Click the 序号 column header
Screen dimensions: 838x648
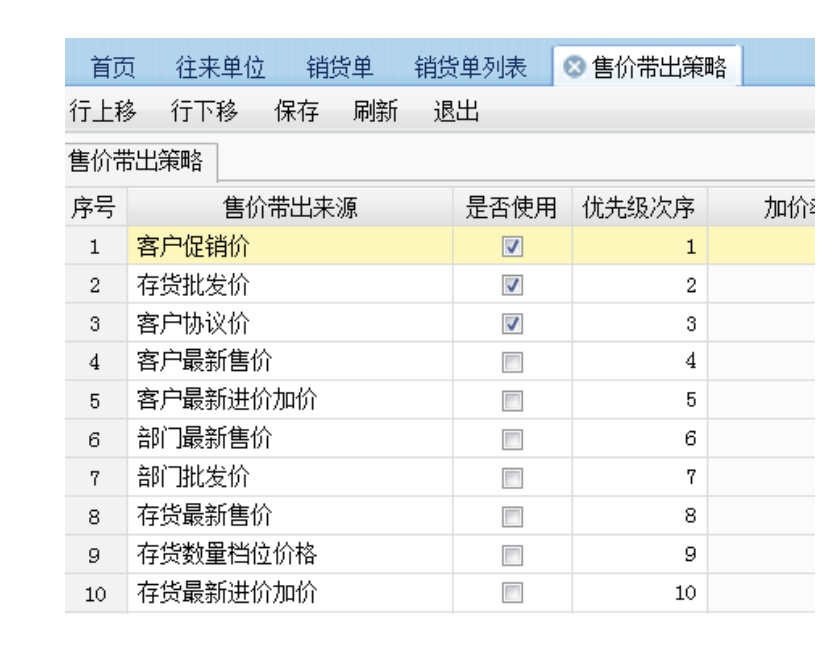(x=96, y=207)
